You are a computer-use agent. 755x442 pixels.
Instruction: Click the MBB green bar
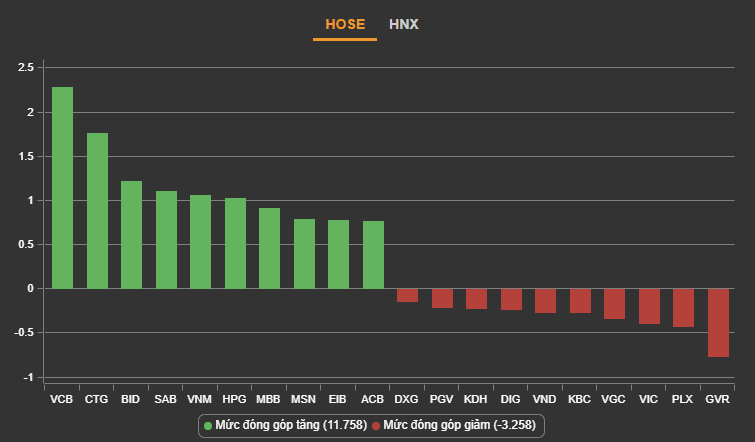click(269, 248)
